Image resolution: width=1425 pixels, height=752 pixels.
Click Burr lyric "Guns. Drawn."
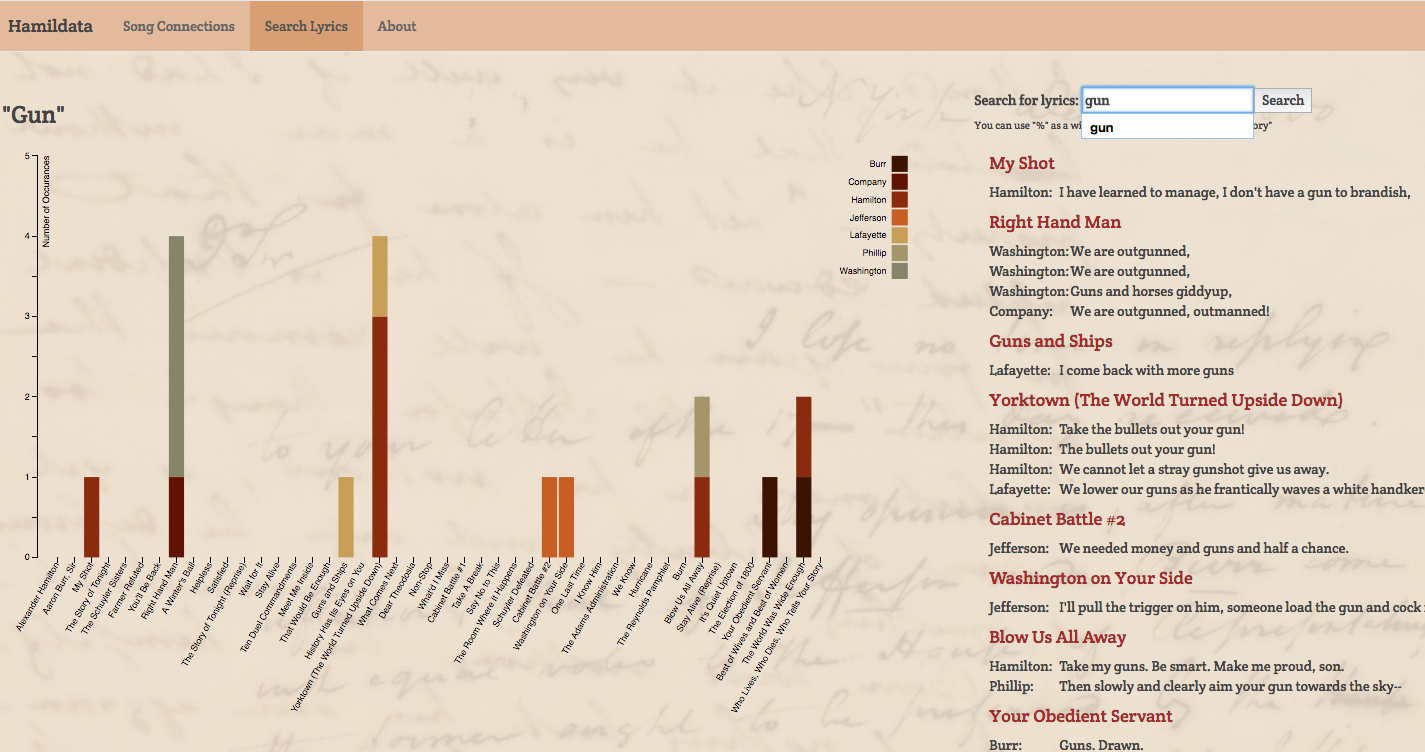1101,745
